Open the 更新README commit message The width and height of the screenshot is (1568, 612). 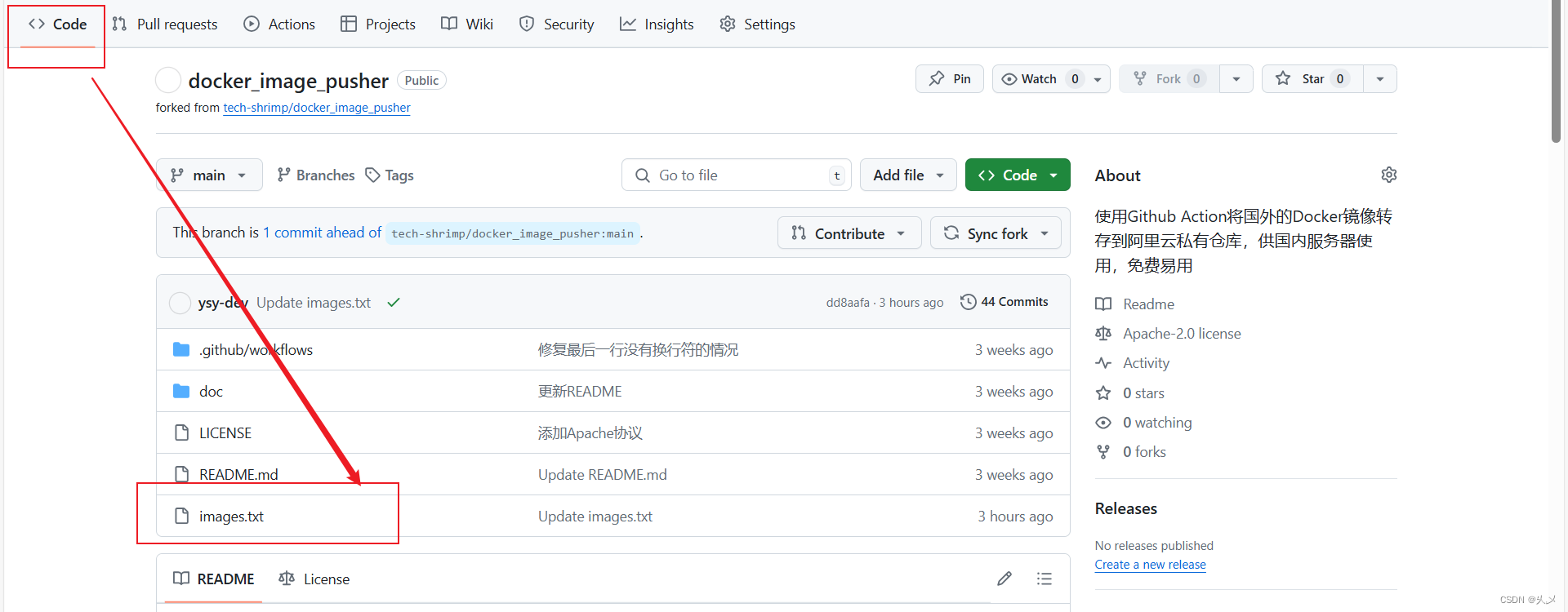click(x=580, y=392)
